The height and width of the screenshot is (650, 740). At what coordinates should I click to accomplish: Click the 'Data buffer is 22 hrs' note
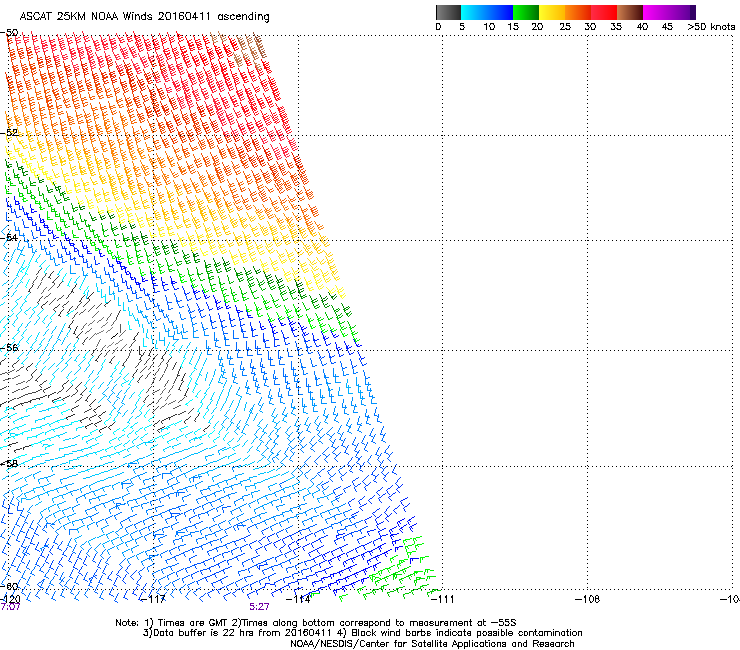point(362,633)
